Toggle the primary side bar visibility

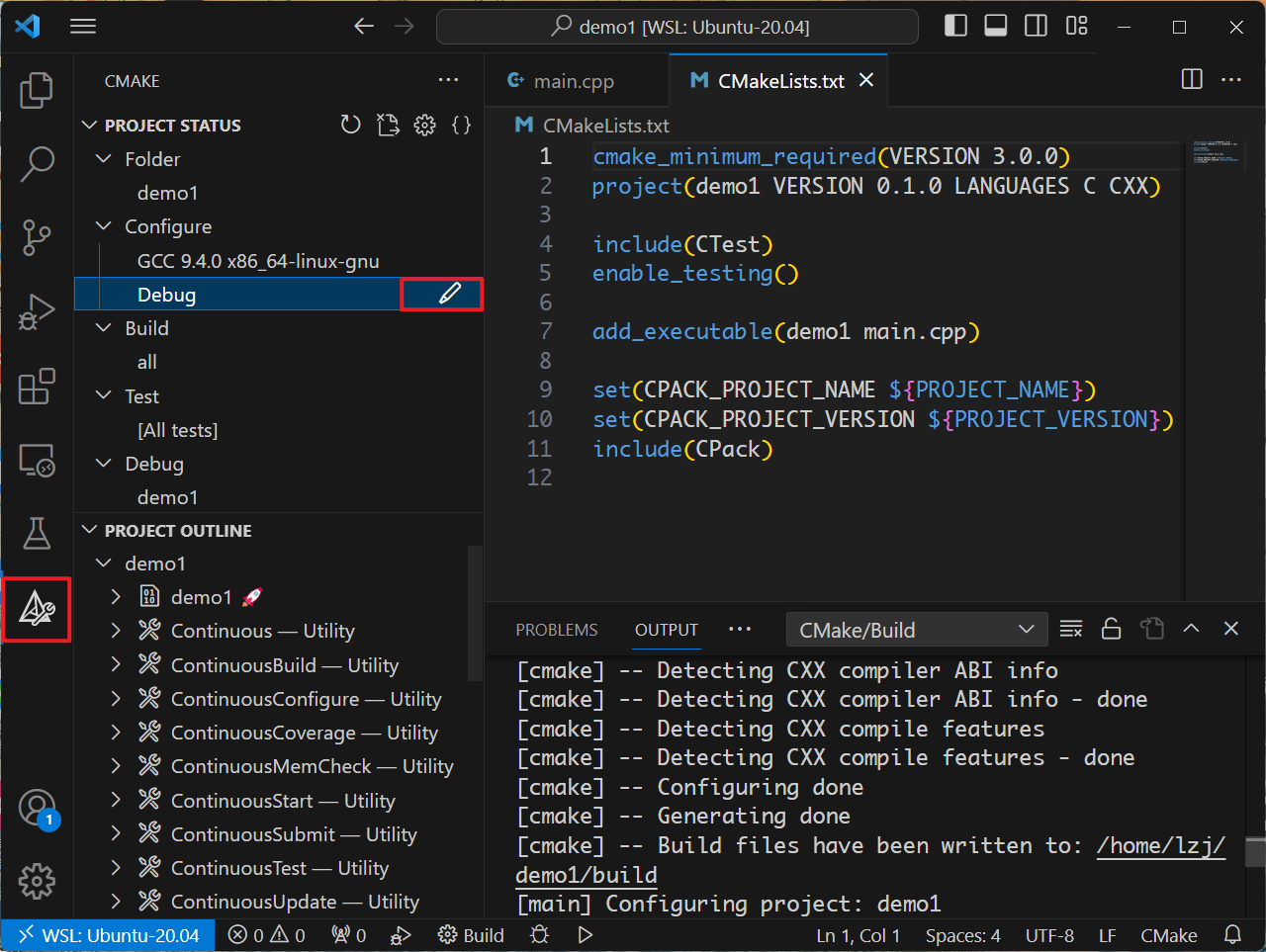click(x=955, y=25)
